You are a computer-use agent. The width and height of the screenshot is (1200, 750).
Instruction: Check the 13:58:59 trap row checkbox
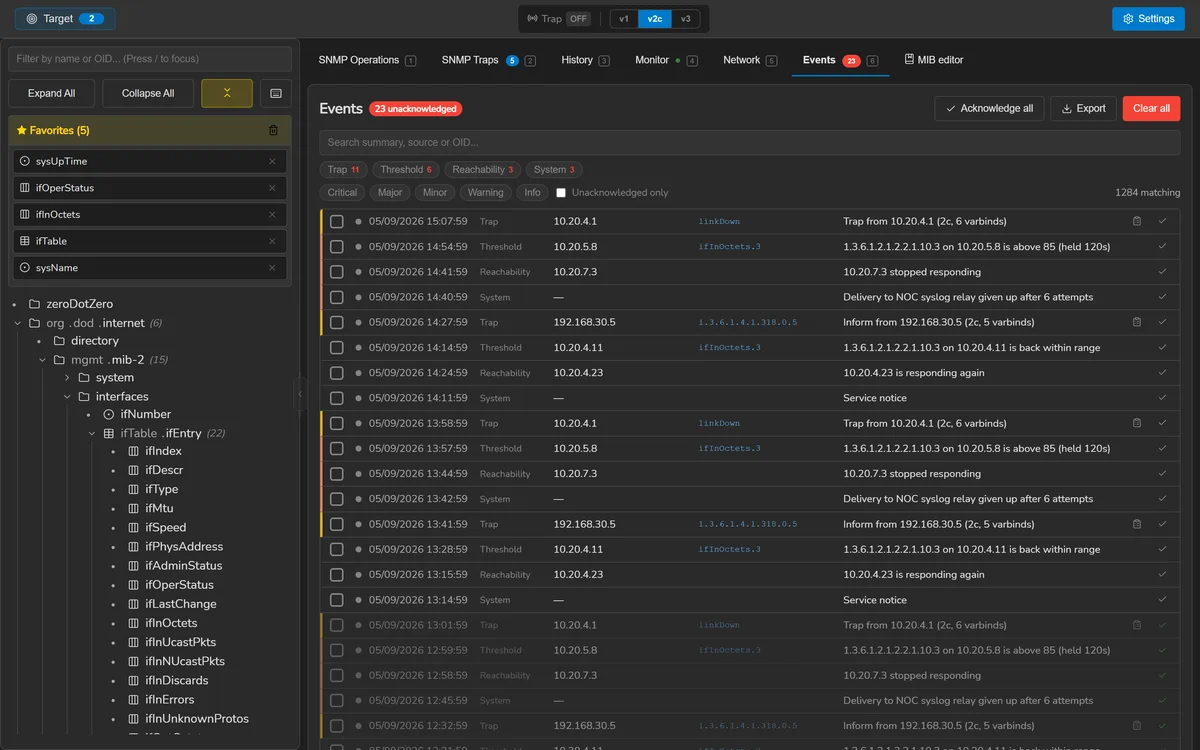(x=337, y=423)
